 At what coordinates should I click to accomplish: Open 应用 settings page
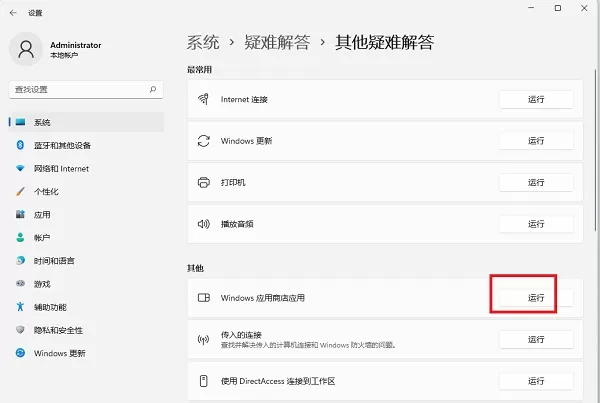pos(86,215)
